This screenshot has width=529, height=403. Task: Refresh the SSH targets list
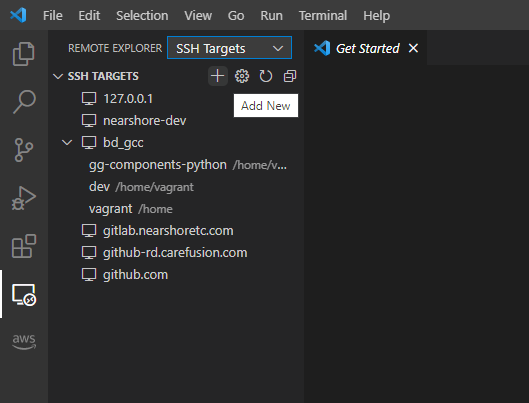266,76
